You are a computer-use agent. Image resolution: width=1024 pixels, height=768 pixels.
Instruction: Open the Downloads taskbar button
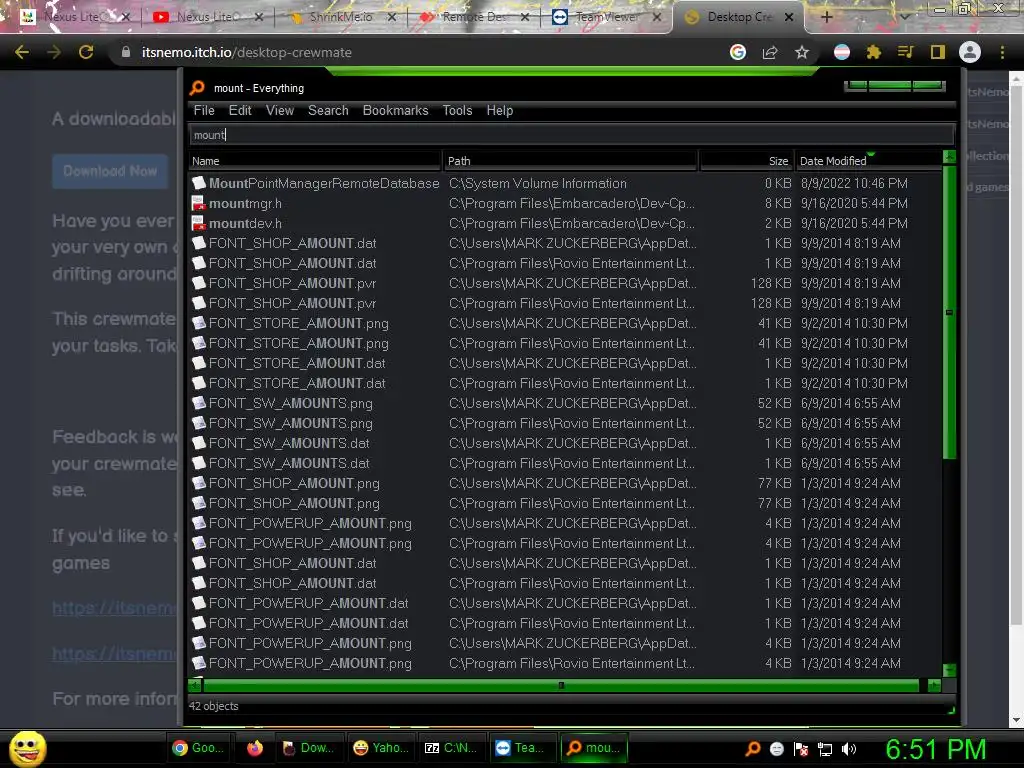pos(308,748)
